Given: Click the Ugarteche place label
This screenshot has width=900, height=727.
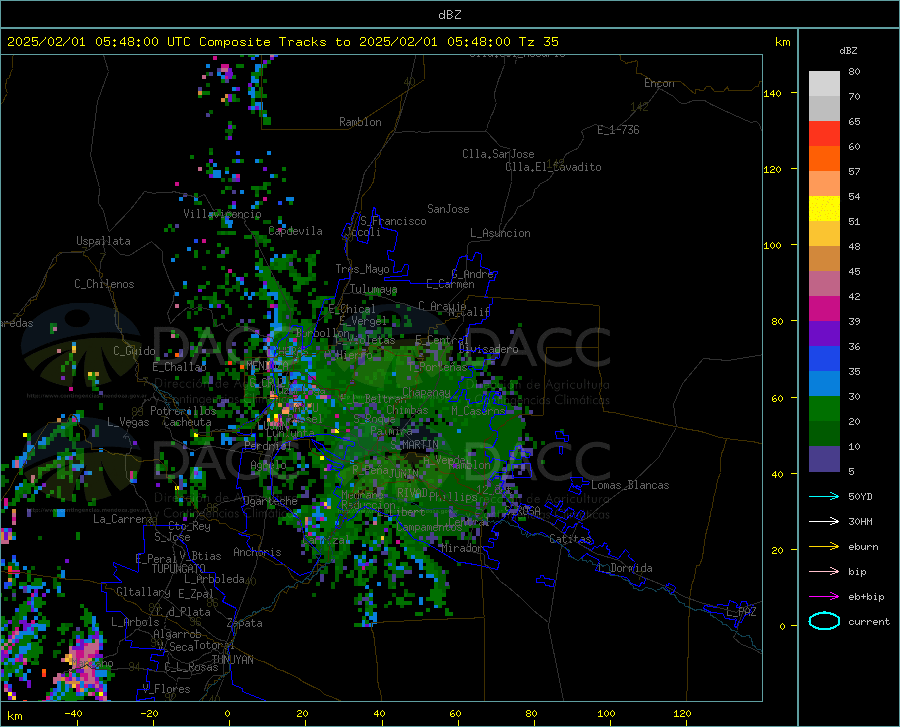Looking at the screenshot, I should click(x=270, y=501).
